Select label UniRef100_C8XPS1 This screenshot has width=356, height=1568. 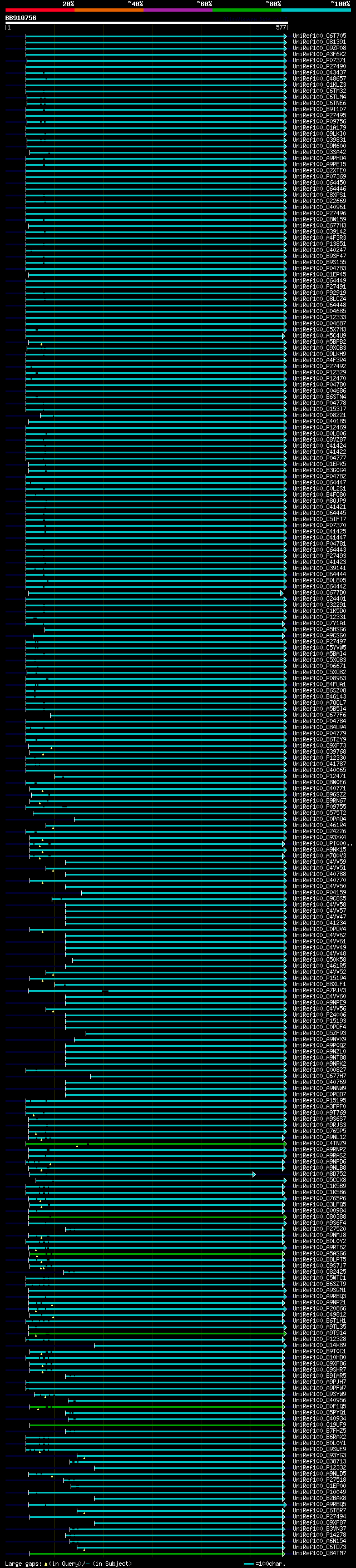(x=319, y=195)
